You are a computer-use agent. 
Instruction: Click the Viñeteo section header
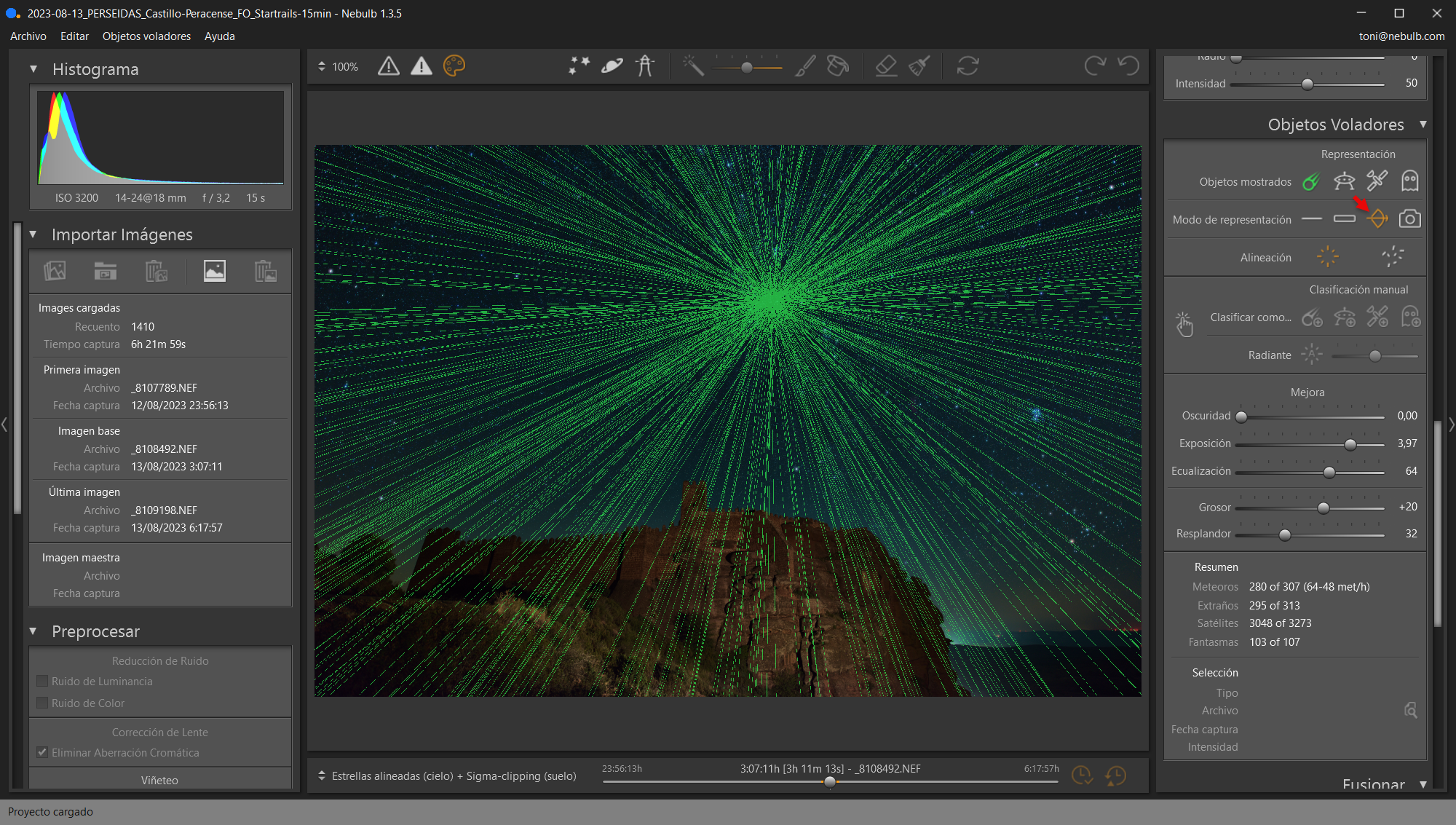[160, 780]
